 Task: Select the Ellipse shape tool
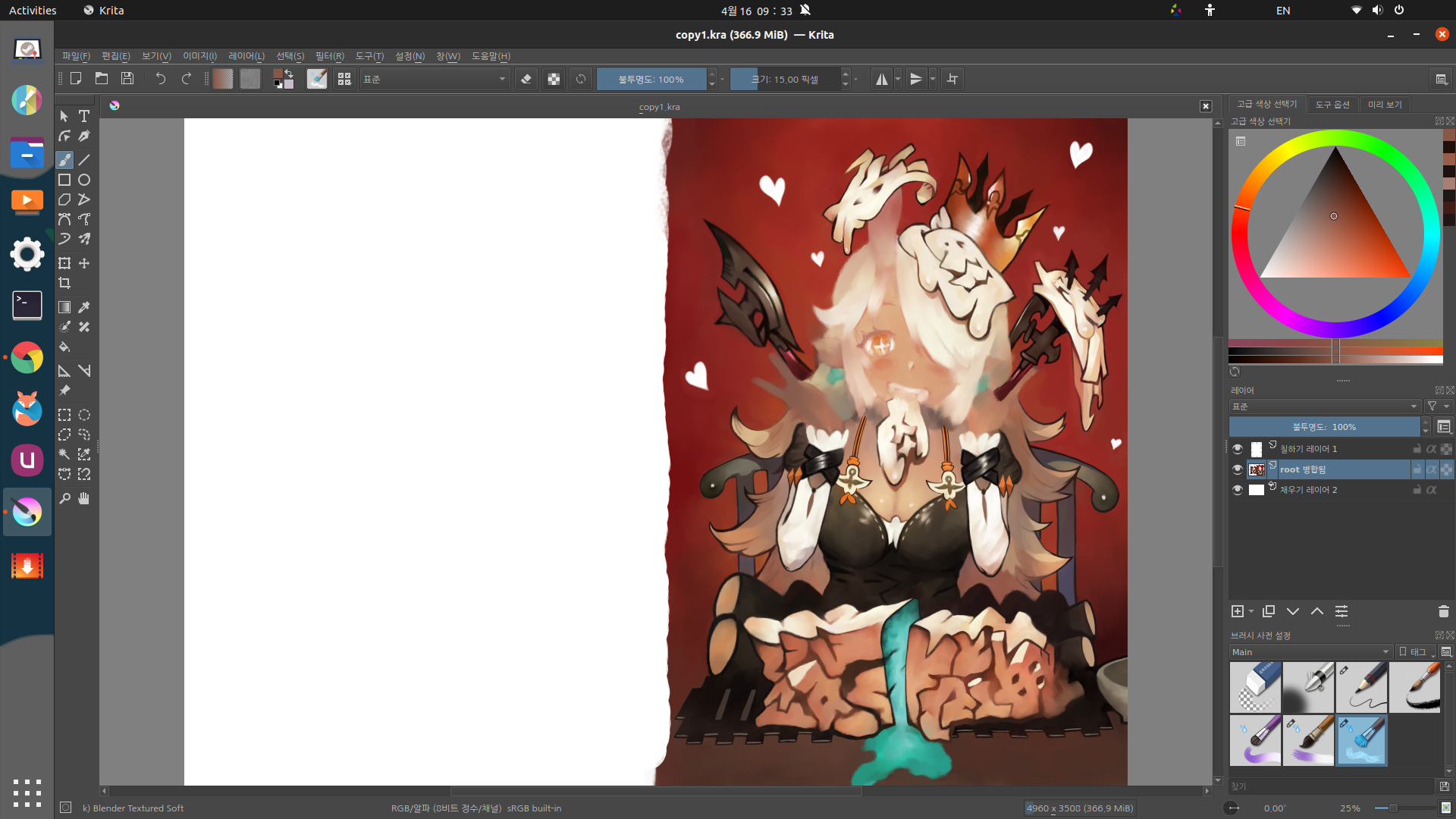pyautogui.click(x=84, y=180)
